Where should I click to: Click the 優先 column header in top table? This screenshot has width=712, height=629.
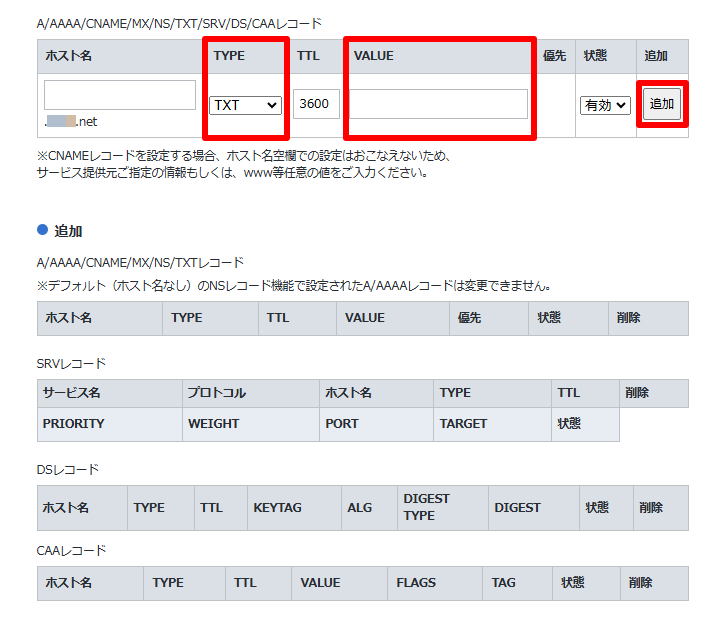pos(554,56)
